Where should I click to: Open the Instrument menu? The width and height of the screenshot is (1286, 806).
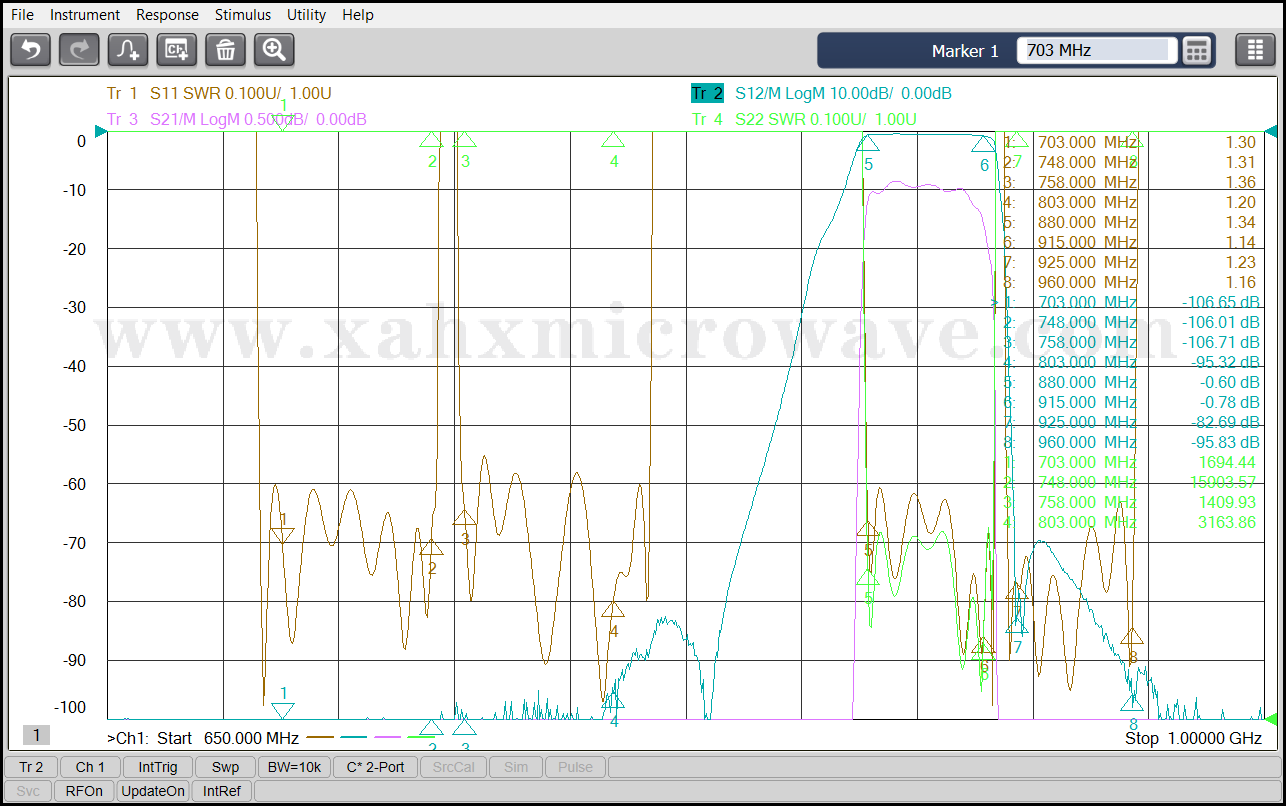tap(85, 15)
